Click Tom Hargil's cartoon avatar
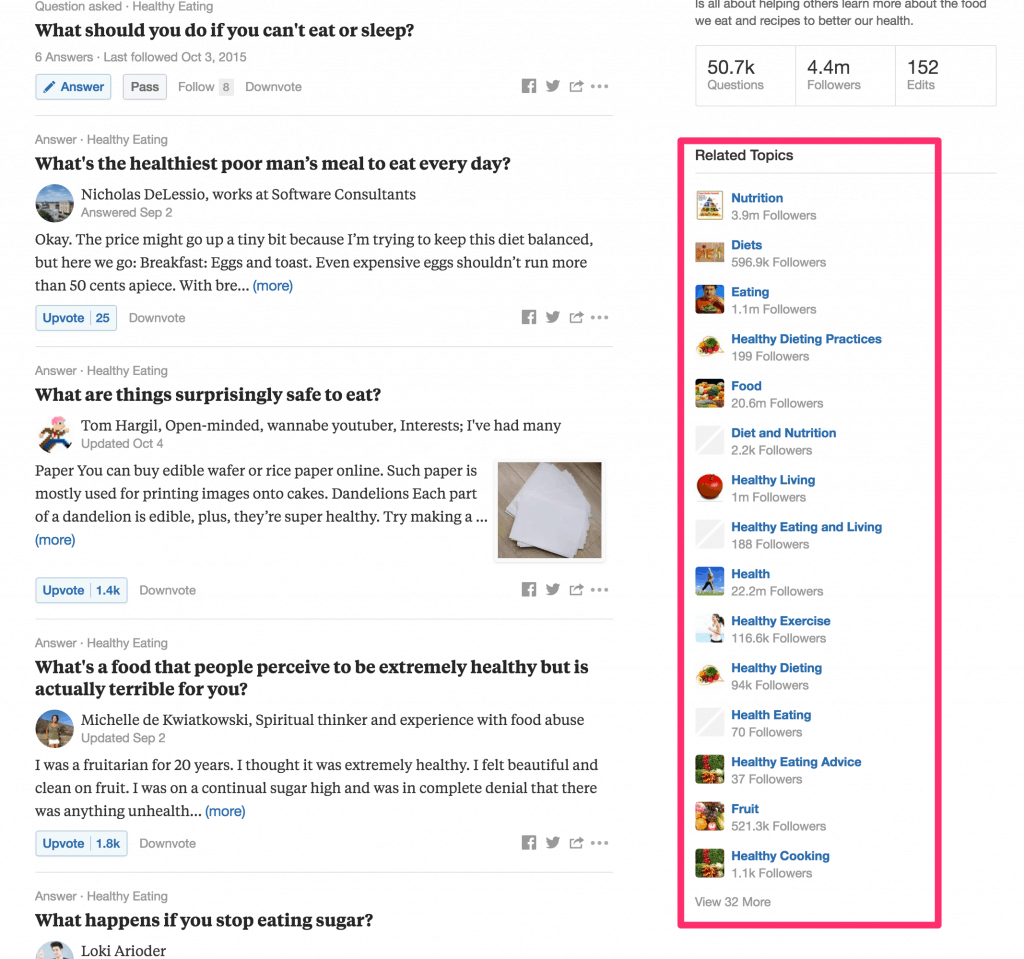The image size is (1024, 959). click(x=54, y=434)
